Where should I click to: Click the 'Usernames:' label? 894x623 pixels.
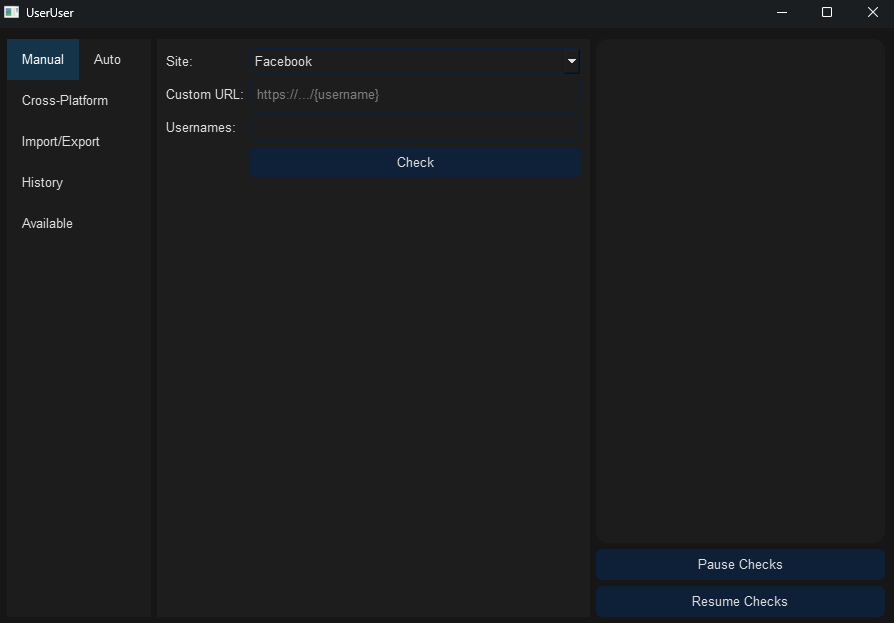201,128
